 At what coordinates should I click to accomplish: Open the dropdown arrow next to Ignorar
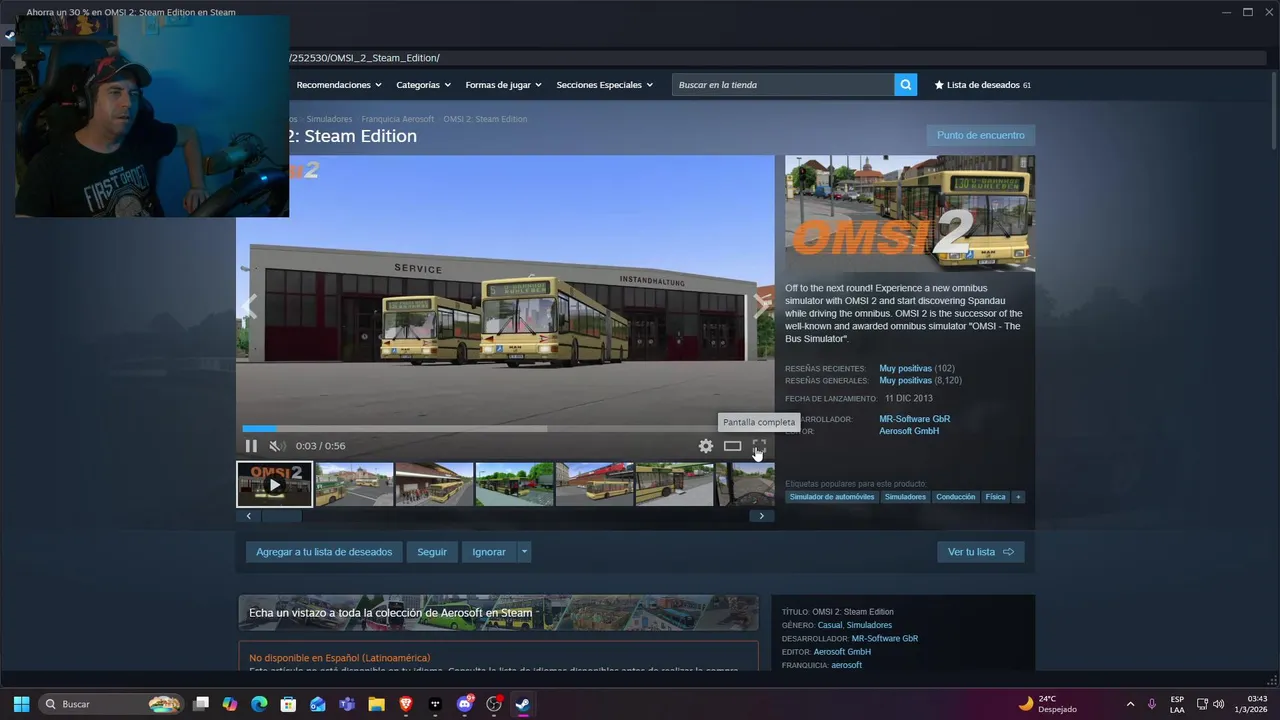click(525, 552)
